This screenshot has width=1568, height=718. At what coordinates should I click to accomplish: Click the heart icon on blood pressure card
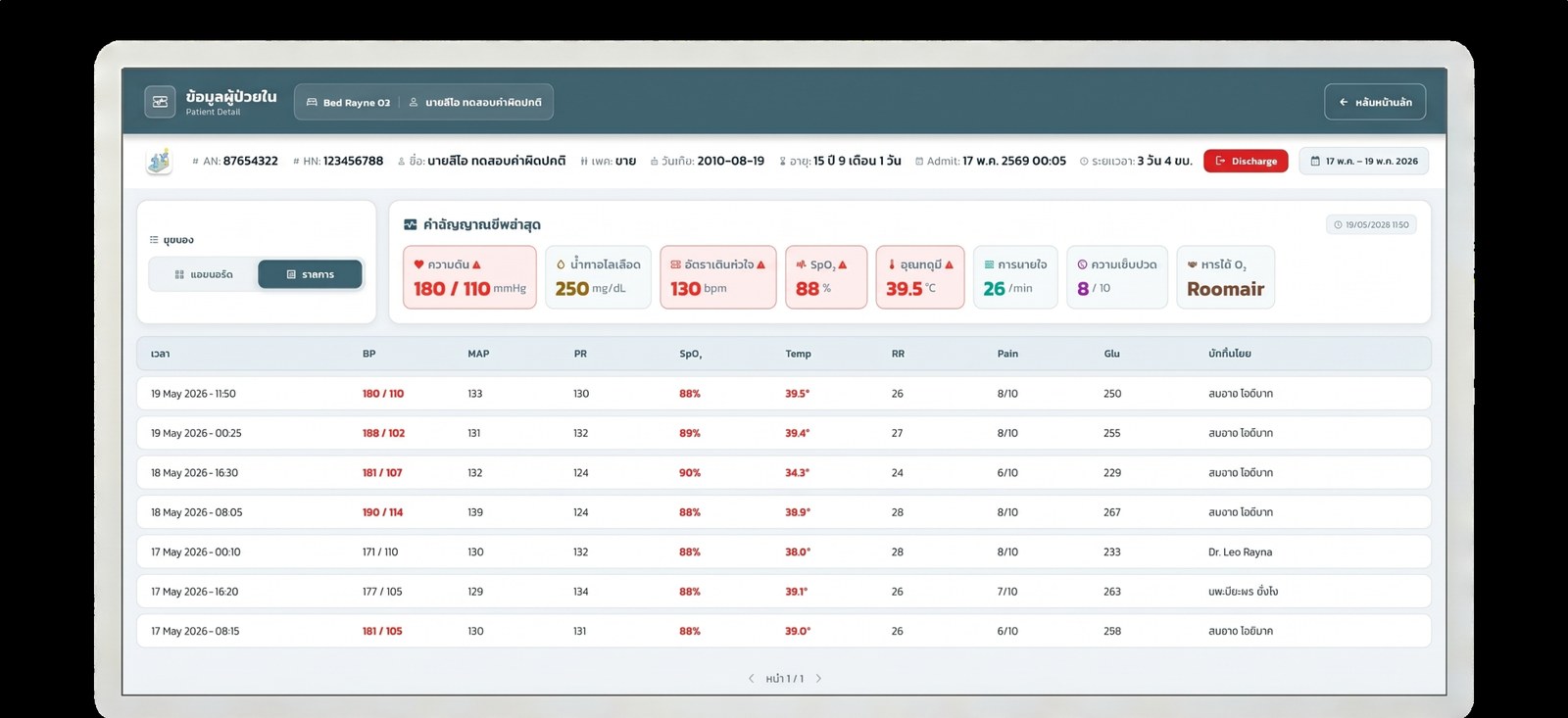pos(418,264)
